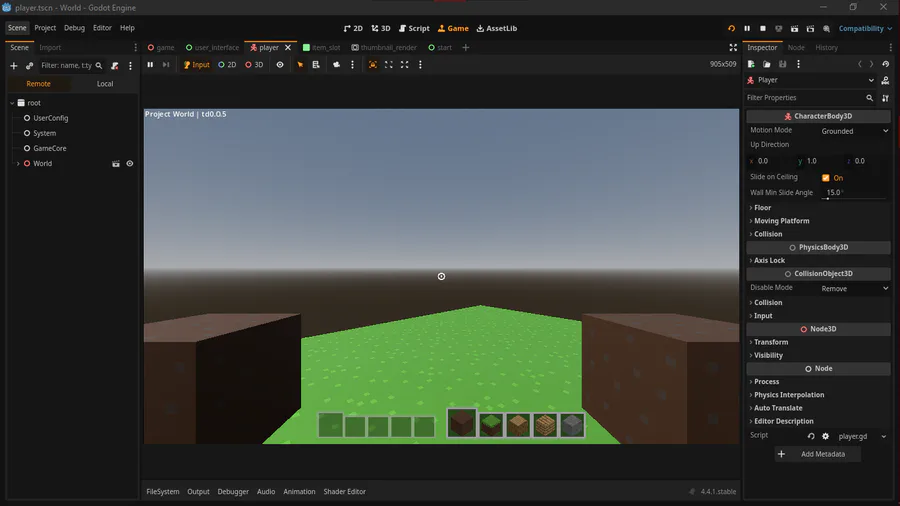This screenshot has width=900, height=506.
Task: Open the Motion Mode Grounded dropdown
Action: (854, 131)
